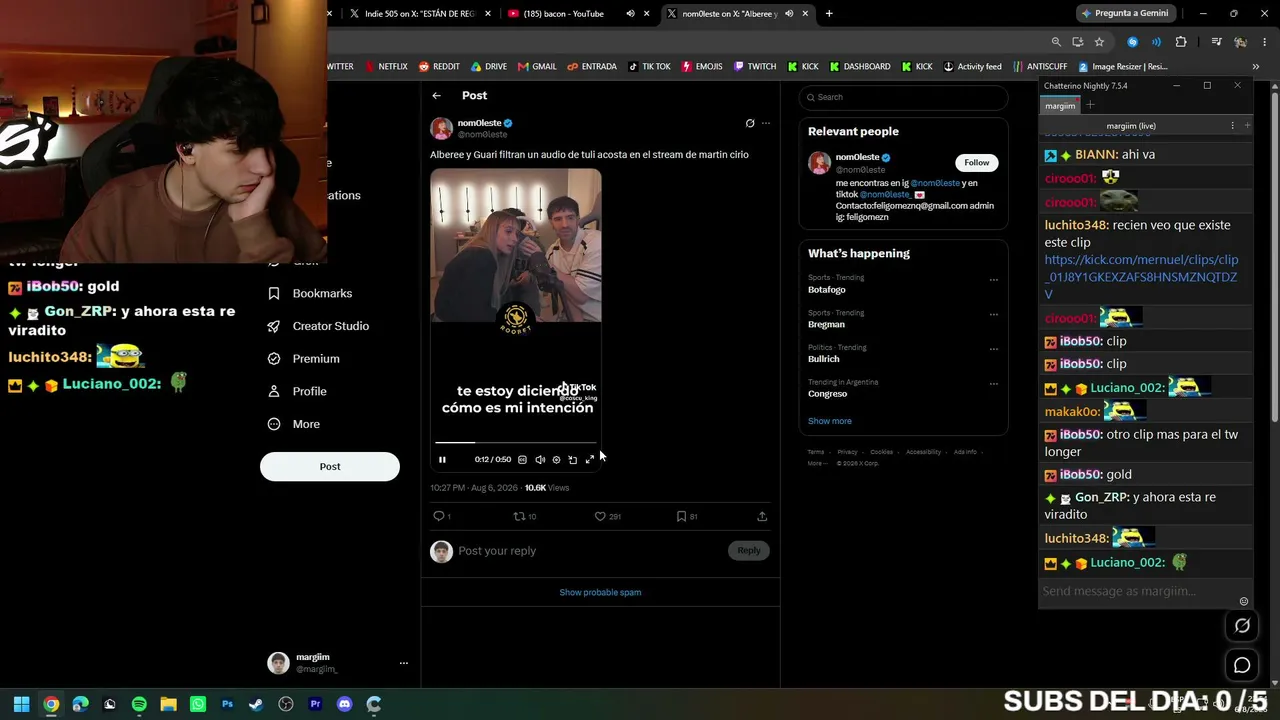Focus Send message as margiim field

coord(1137,591)
